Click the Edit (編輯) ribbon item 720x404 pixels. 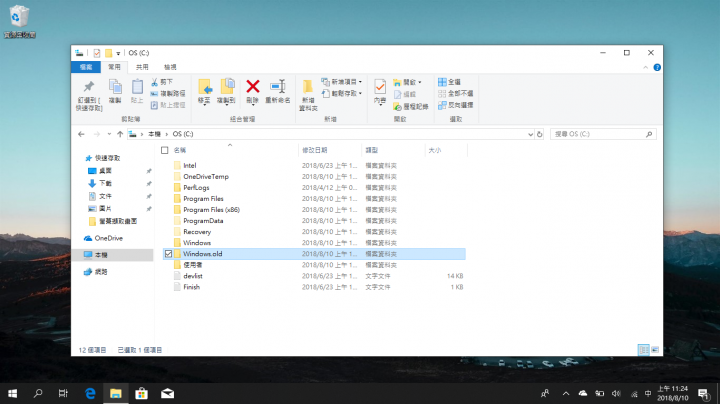pos(405,94)
